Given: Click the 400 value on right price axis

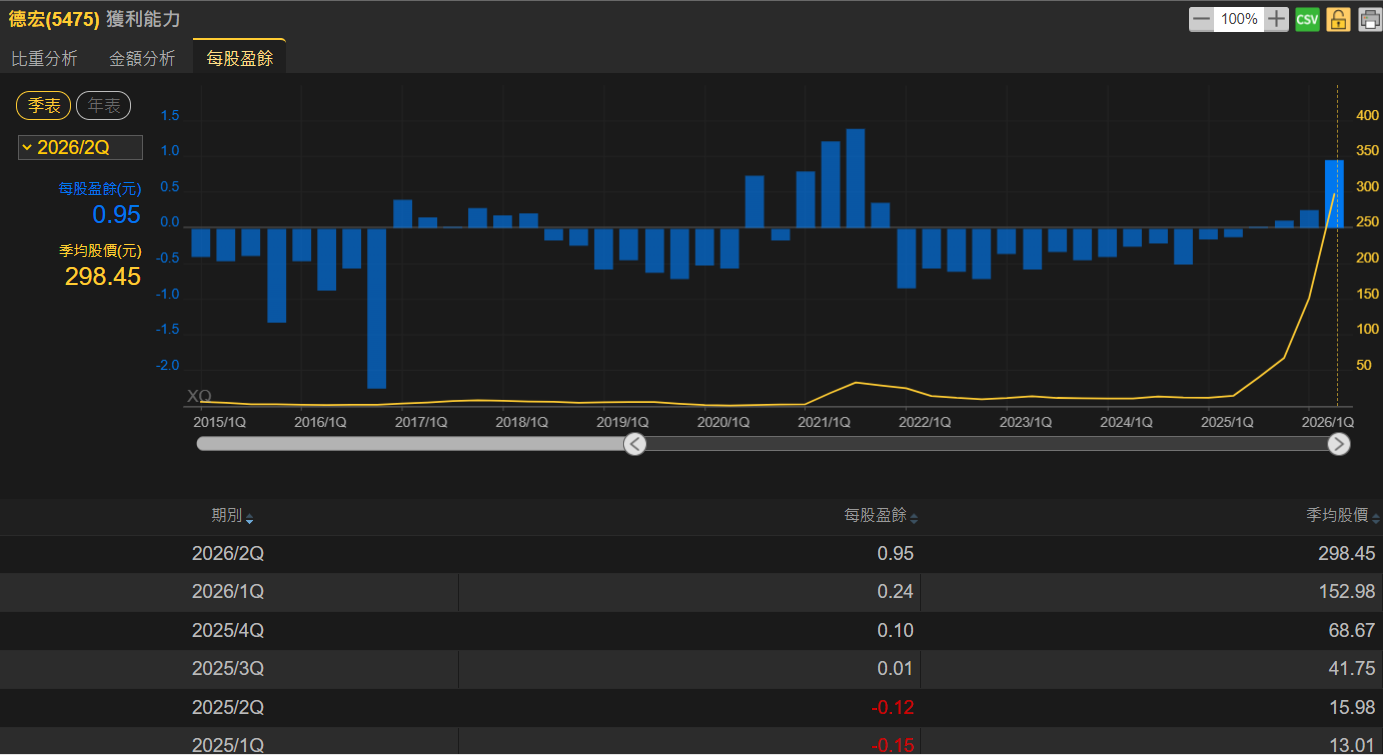Looking at the screenshot, I should click(x=1367, y=116).
